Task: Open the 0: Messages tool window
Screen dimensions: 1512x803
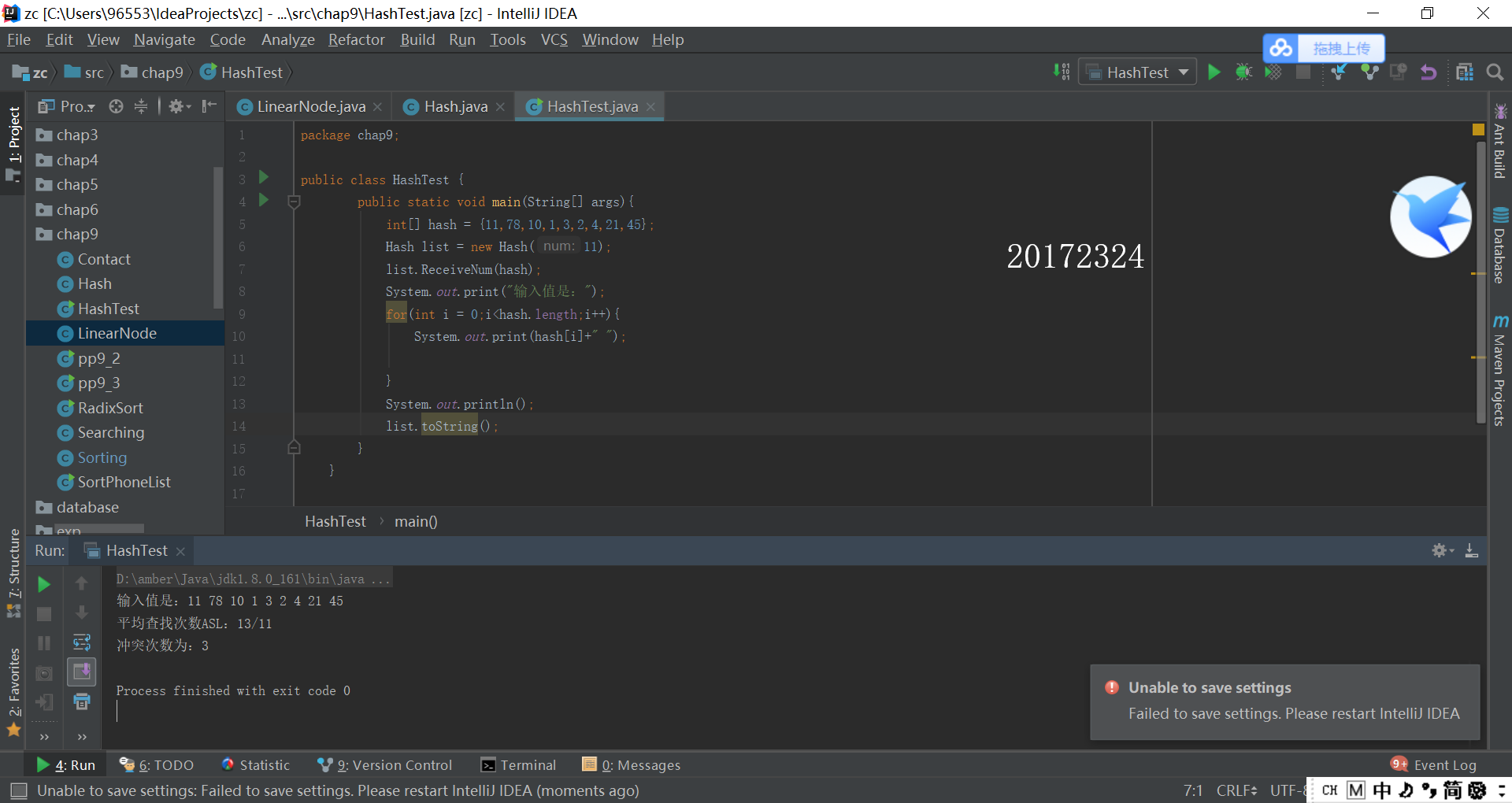Action: tap(631, 765)
